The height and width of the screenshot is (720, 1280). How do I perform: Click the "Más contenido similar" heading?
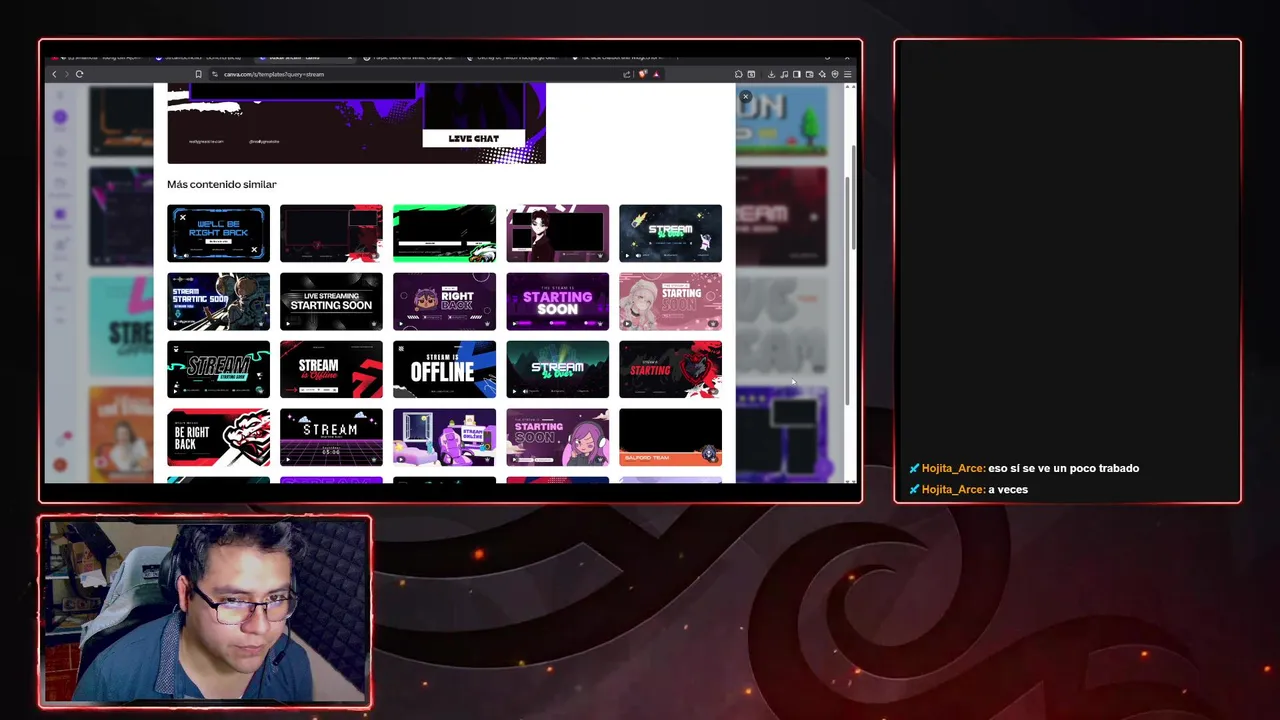click(x=221, y=184)
